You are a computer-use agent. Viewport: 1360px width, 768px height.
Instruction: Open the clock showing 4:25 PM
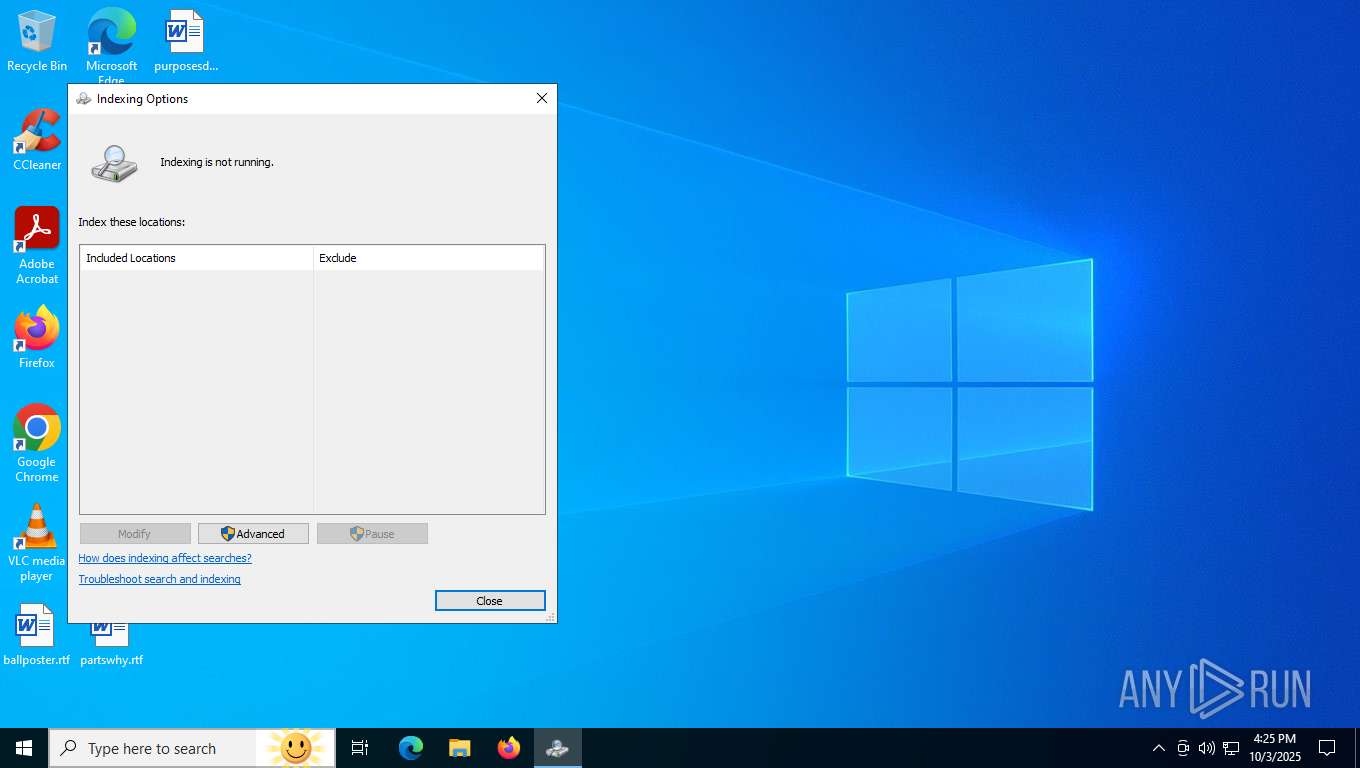pos(1274,748)
